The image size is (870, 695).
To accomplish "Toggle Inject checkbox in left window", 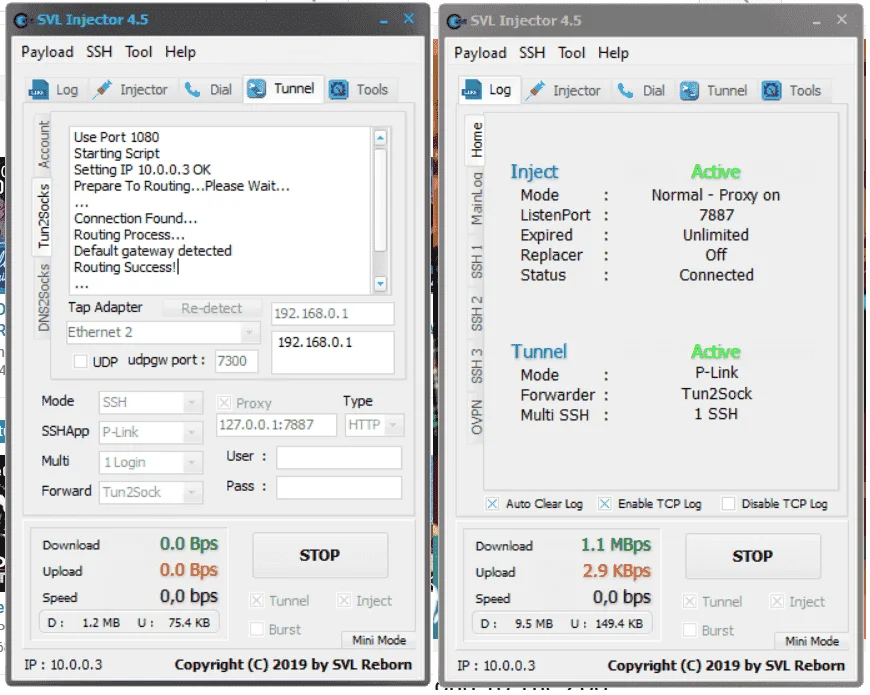I will (344, 600).
